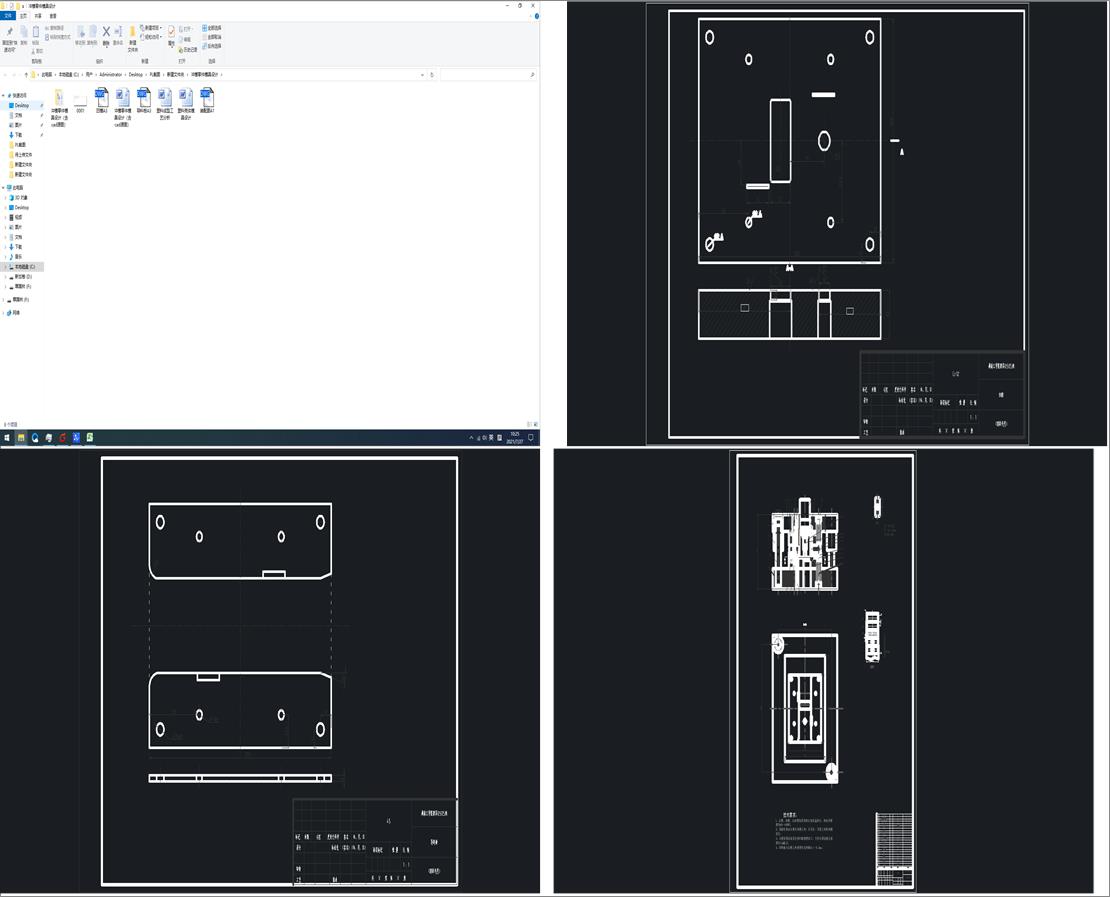
Task: Click the bottom-right CAD assembly drawing
Action: click(825, 671)
